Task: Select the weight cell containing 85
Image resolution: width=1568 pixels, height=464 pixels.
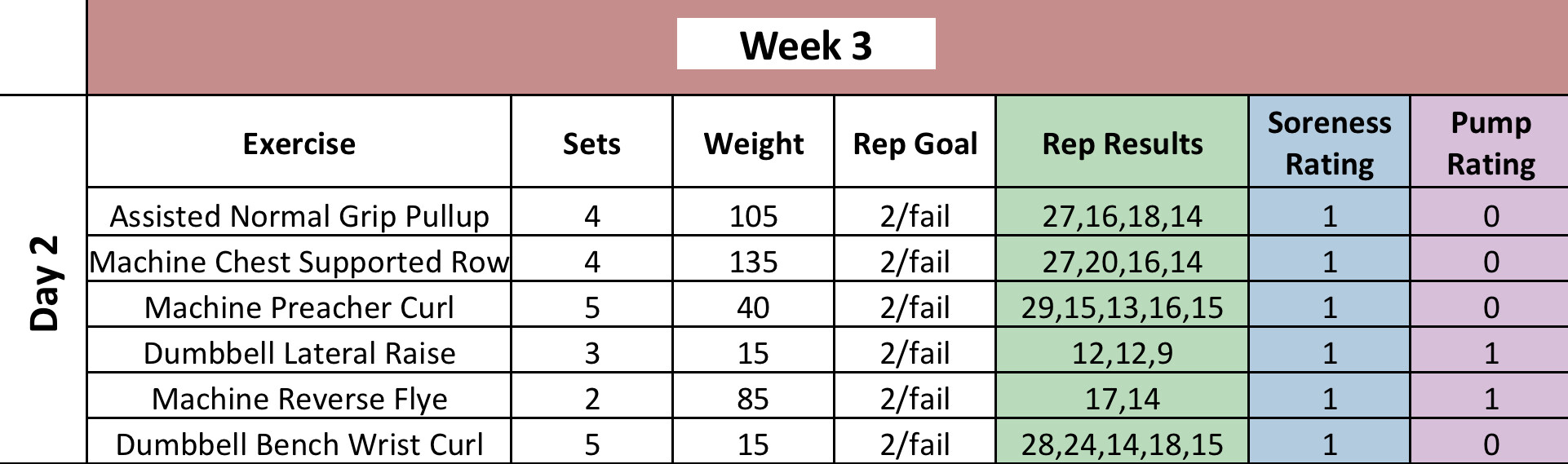Action: 753,398
